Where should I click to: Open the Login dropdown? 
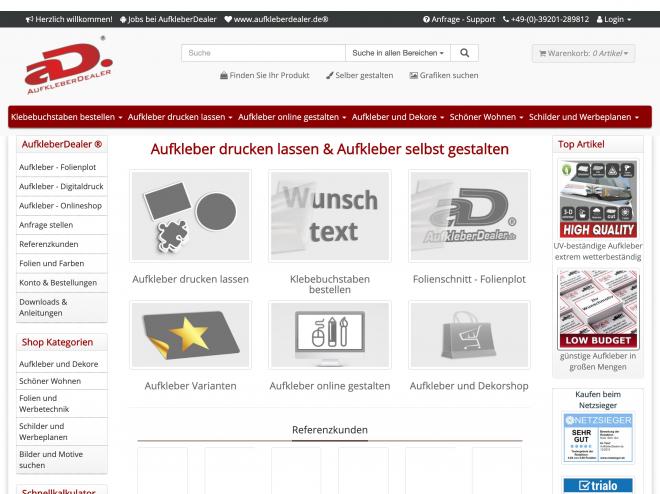tap(615, 19)
